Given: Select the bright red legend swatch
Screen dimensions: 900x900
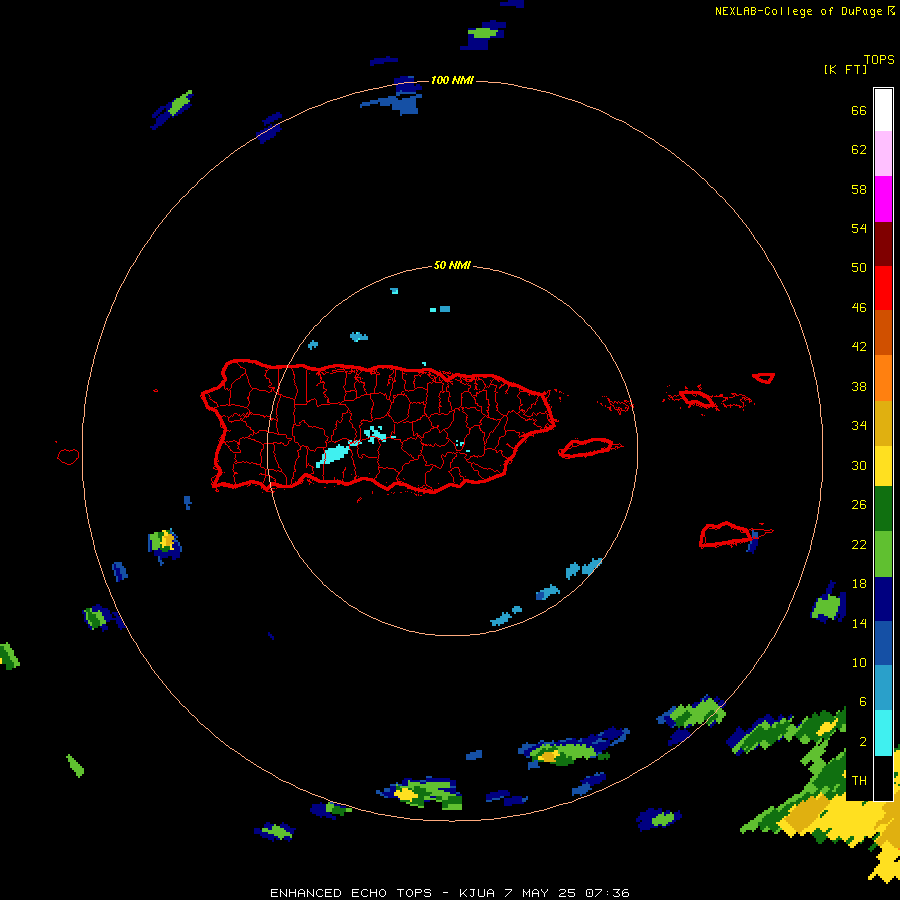Looking at the screenshot, I should coord(883,288).
